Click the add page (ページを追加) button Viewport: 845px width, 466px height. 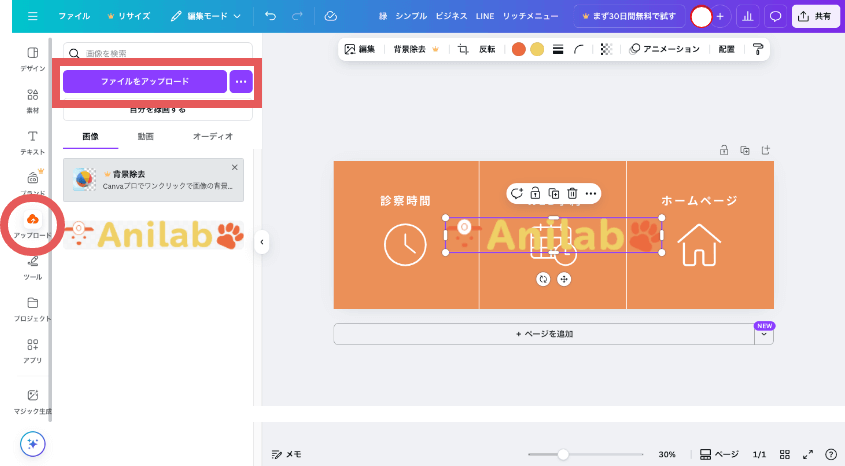(x=543, y=334)
